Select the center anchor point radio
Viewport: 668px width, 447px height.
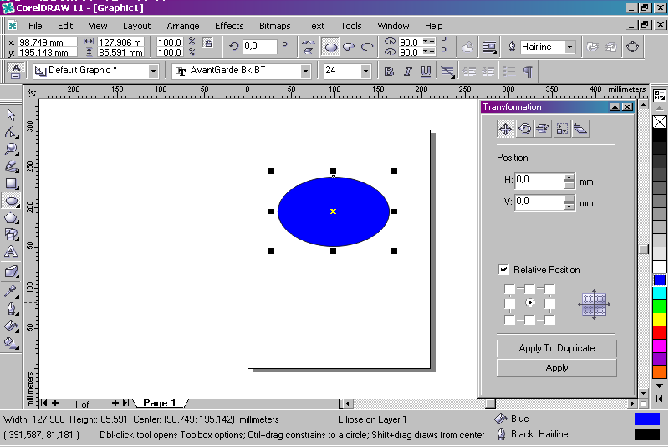tap(530, 303)
